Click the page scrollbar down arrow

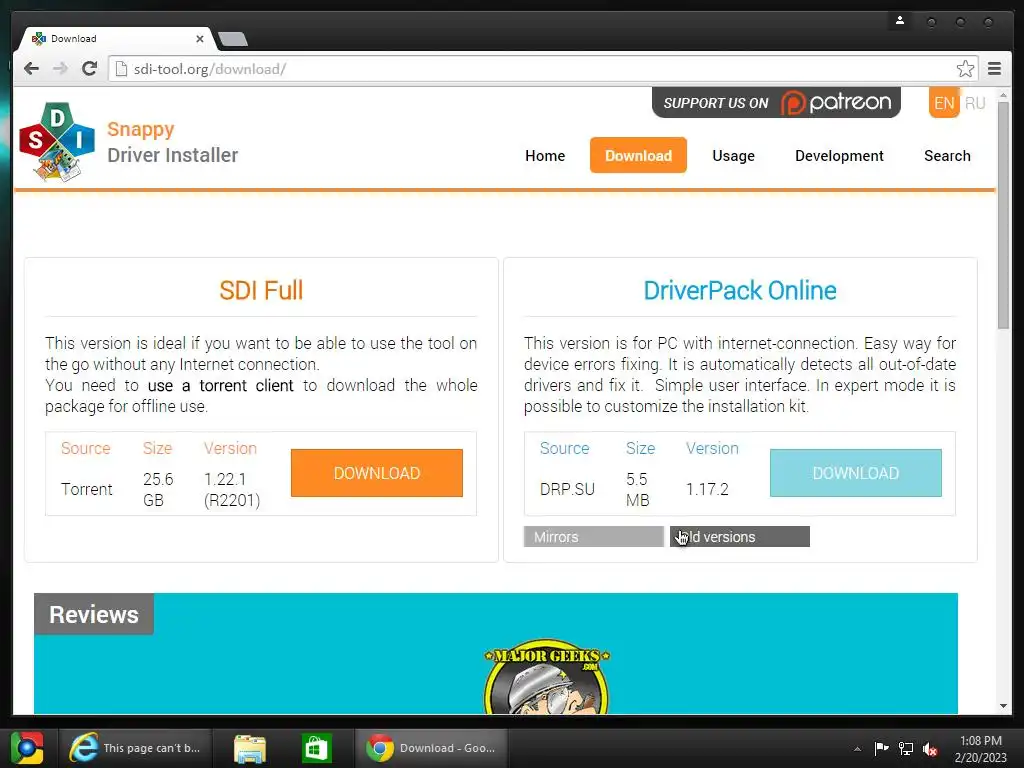(x=1003, y=706)
